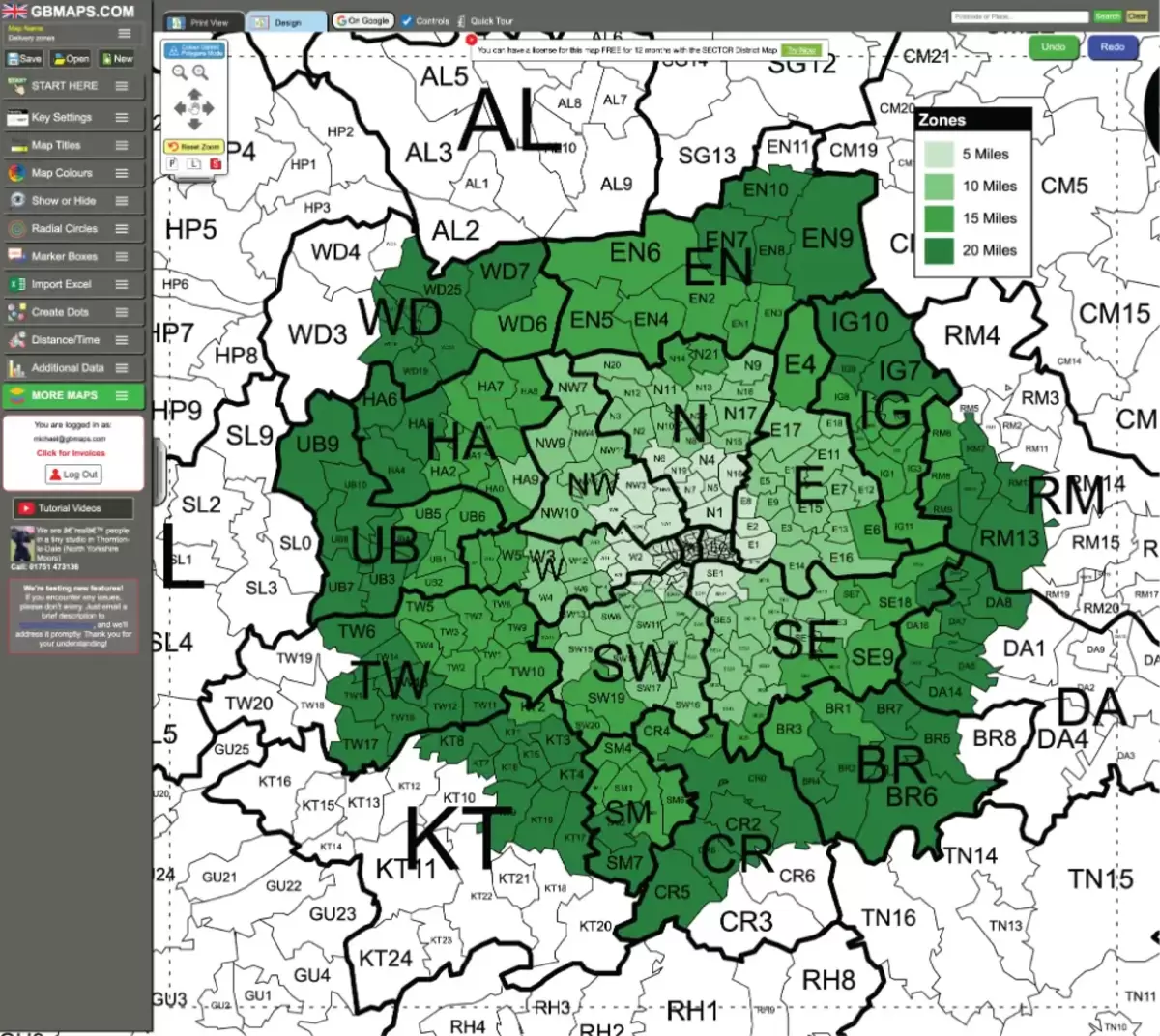Click the Key Settings icon
Viewport: 1160px width, 1036px height.
click(16, 118)
